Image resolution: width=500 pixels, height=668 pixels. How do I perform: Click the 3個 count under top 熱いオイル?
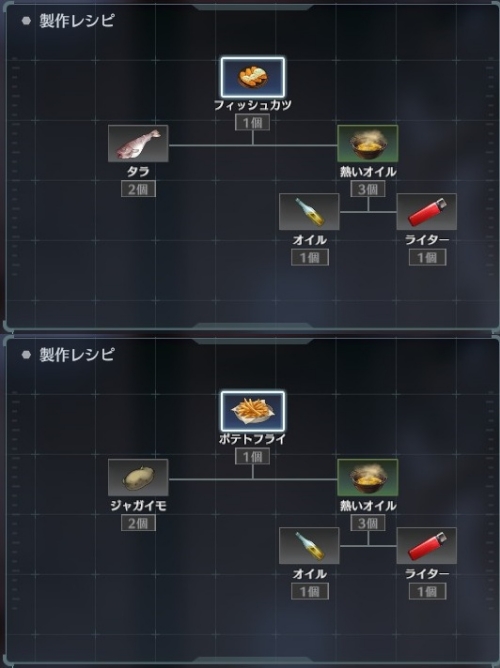(368, 189)
